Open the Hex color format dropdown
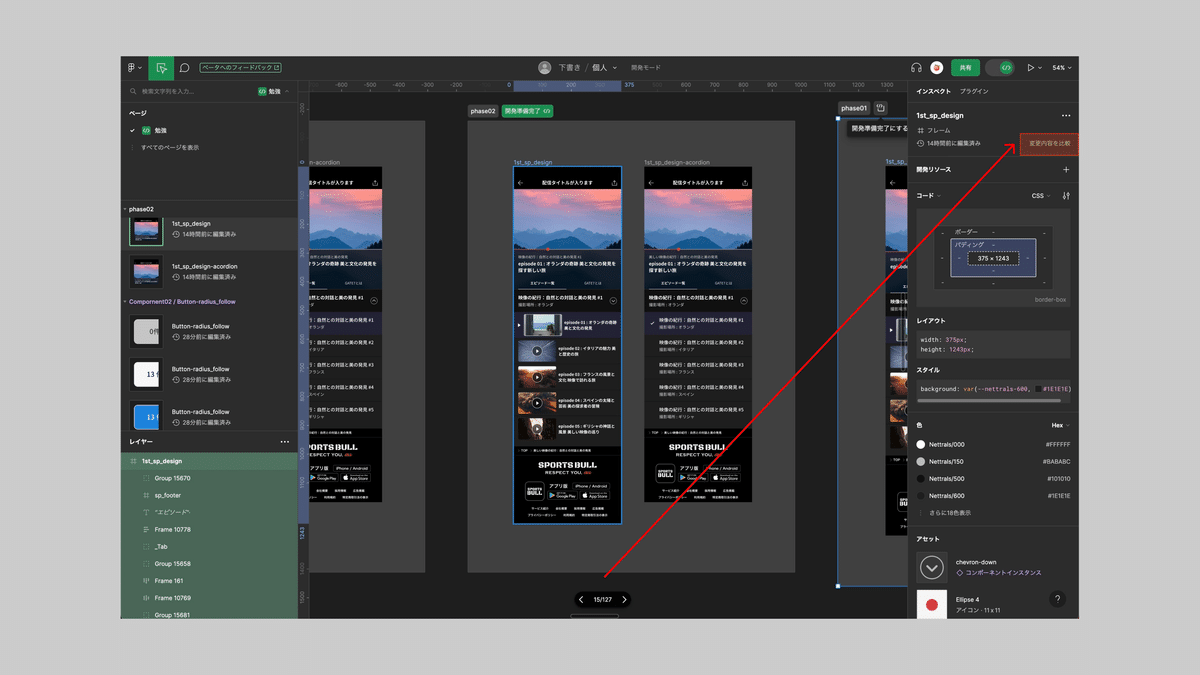 coord(1060,425)
